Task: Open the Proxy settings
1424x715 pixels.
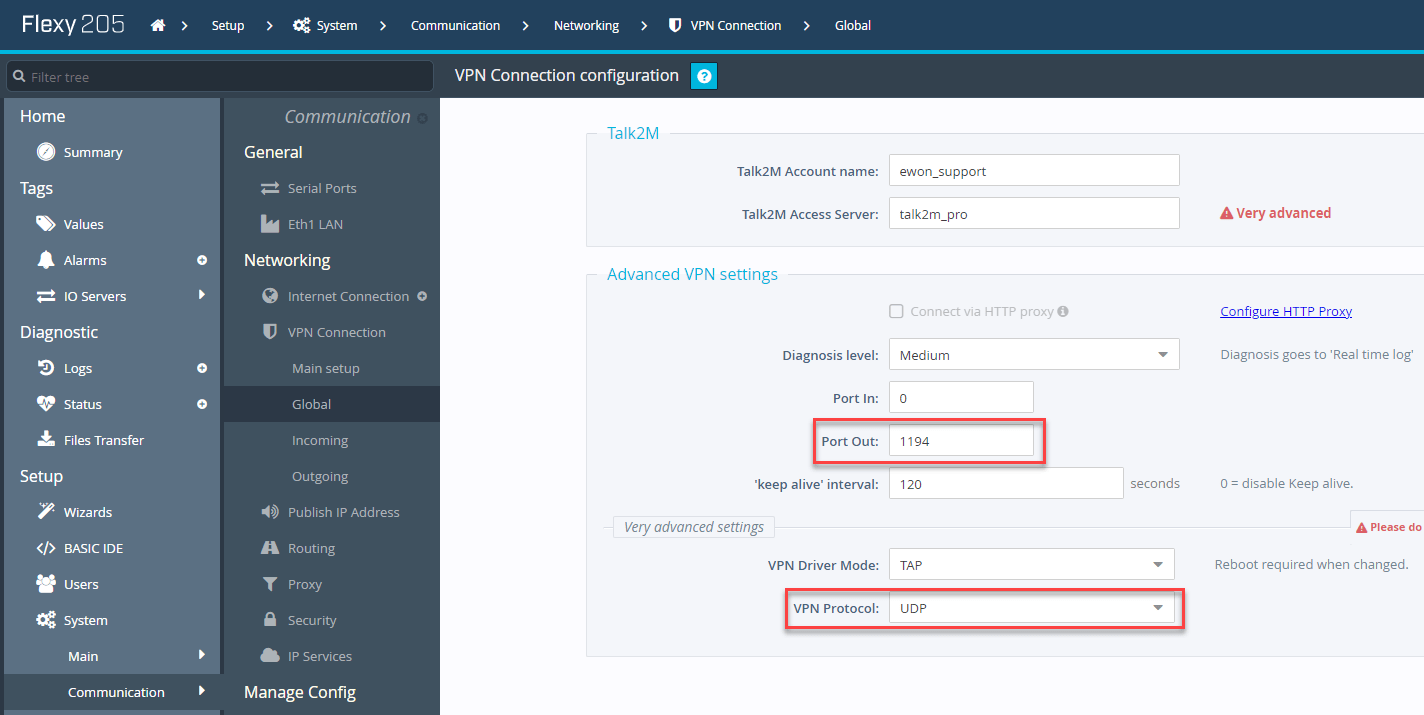Action: tap(269, 583)
